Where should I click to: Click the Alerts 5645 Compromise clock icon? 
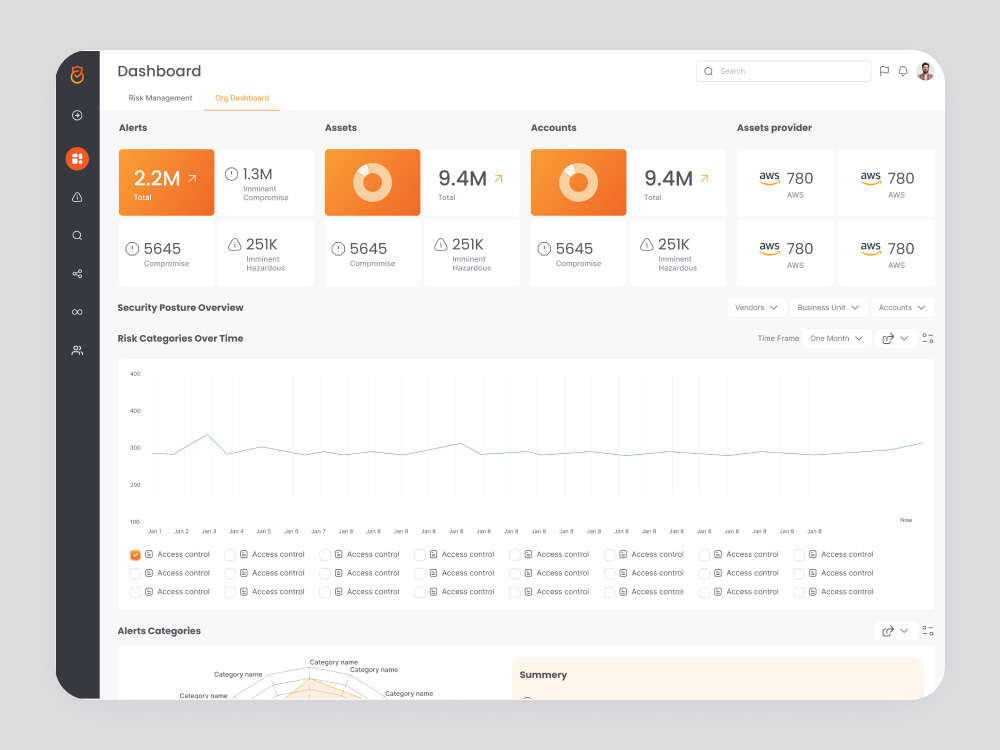coord(132,249)
